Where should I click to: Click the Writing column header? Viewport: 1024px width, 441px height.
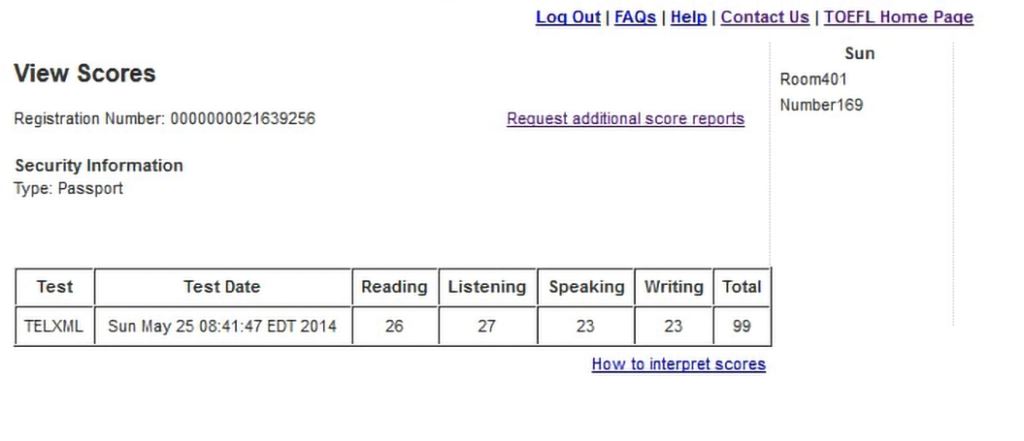coord(673,287)
